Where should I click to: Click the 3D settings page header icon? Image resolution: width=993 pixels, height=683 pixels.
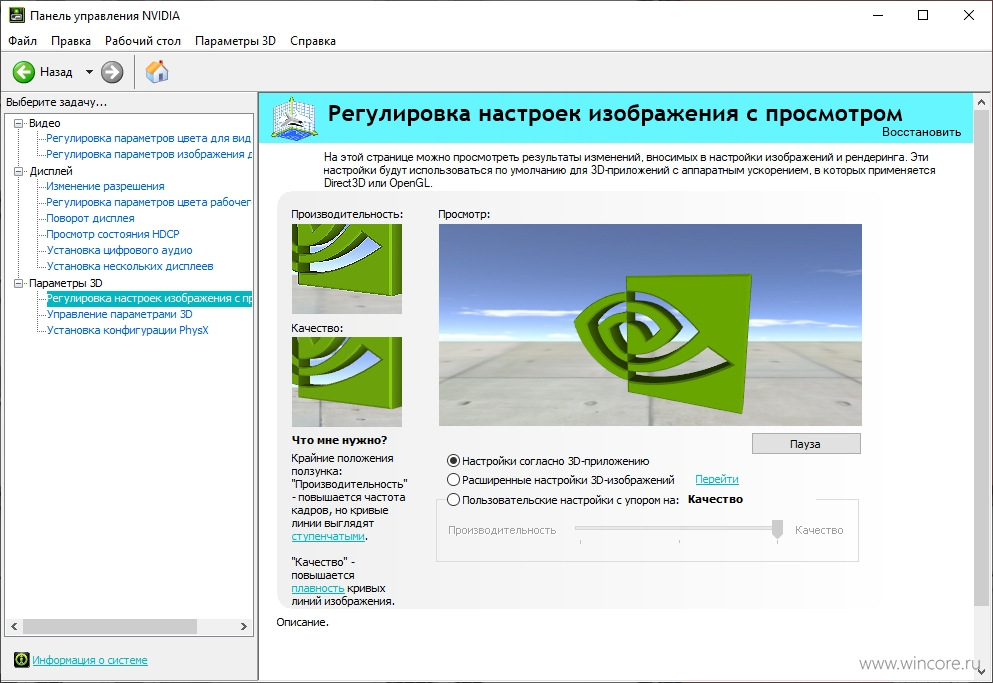point(293,118)
